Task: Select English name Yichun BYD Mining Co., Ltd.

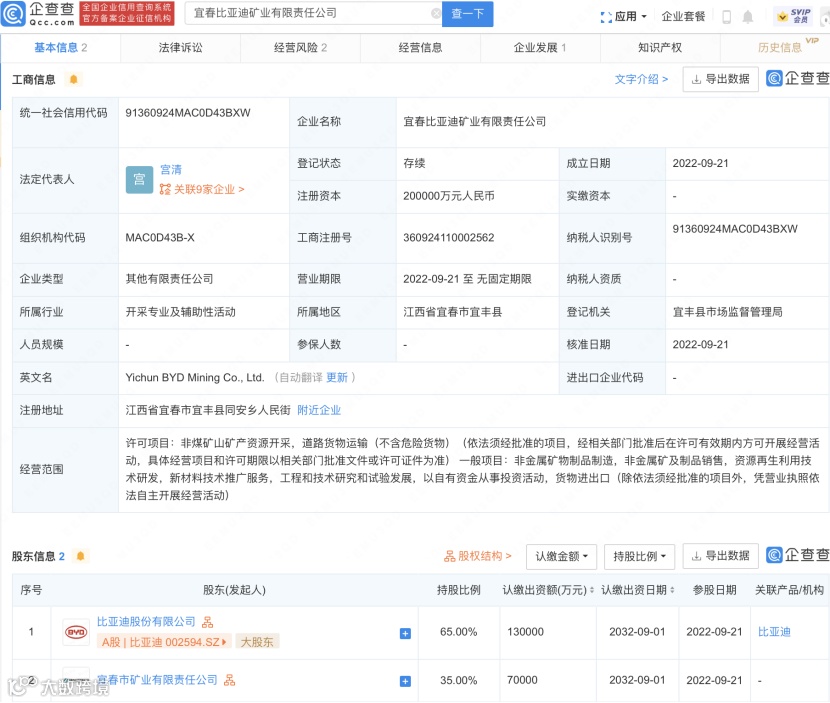Action: point(194,377)
